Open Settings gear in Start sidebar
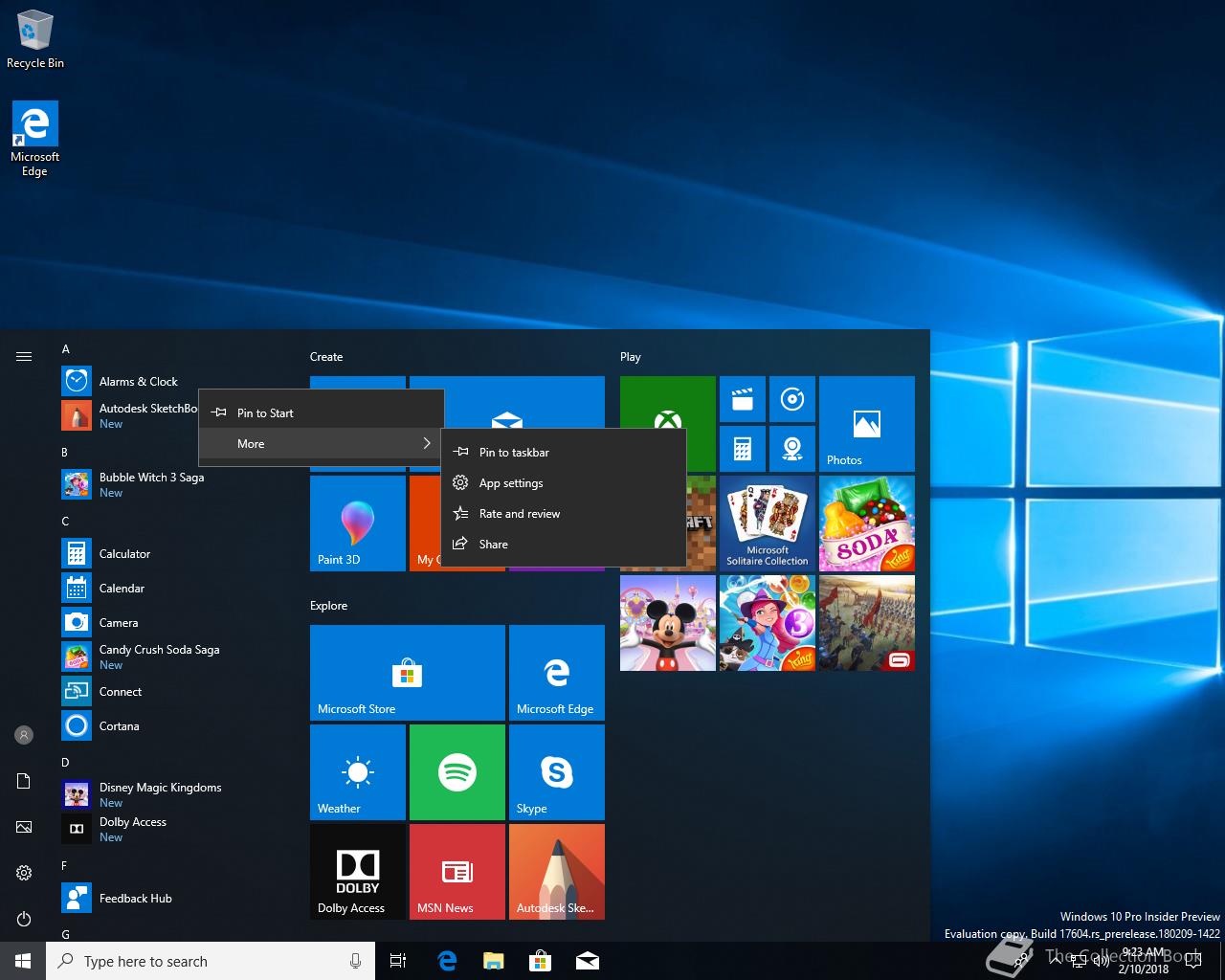The height and width of the screenshot is (980, 1225). point(24,873)
